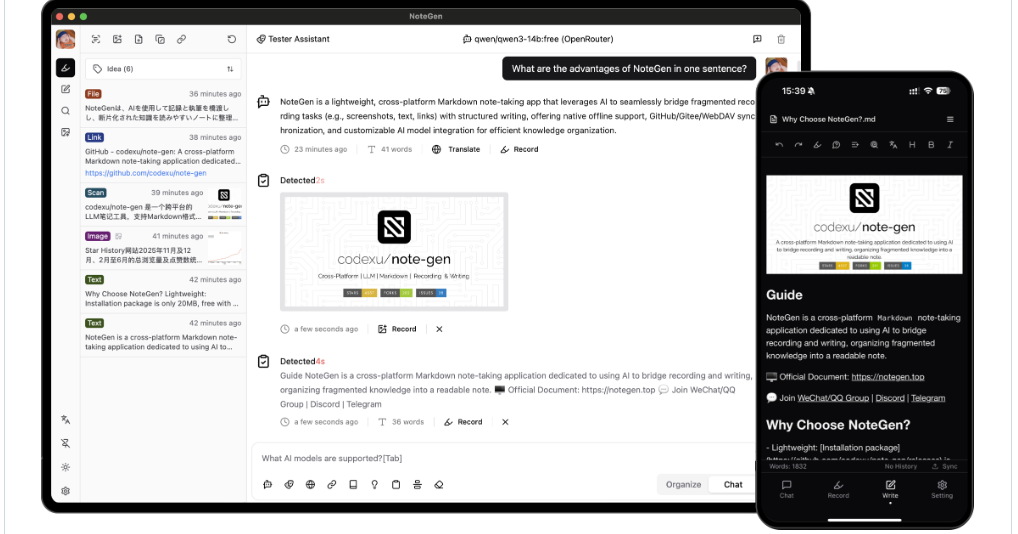Viewport: 1018px width, 534px height.
Task: Tap the Setting tab in phone bottom bar
Action: (942, 489)
